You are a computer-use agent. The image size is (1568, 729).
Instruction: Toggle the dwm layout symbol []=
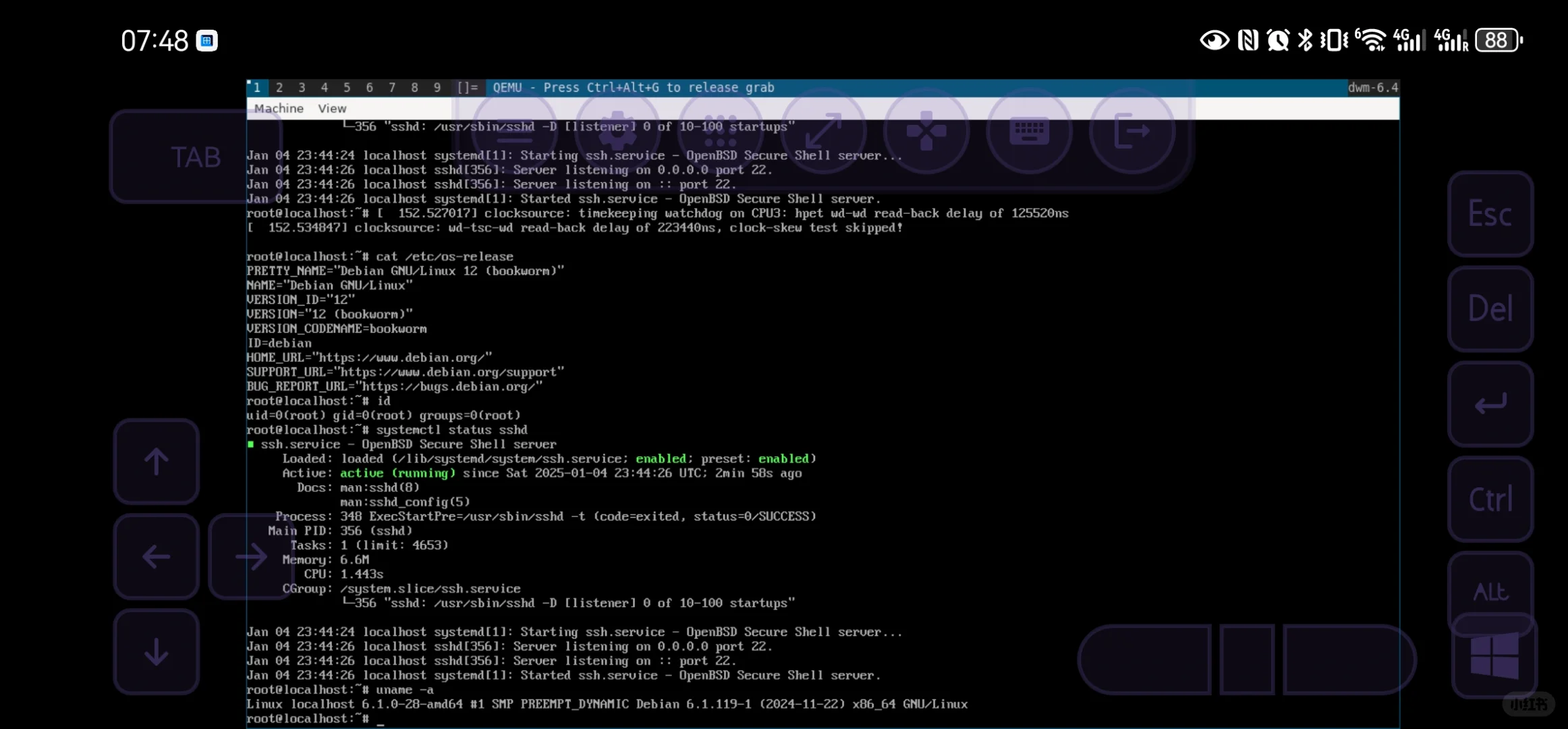pyautogui.click(x=467, y=88)
